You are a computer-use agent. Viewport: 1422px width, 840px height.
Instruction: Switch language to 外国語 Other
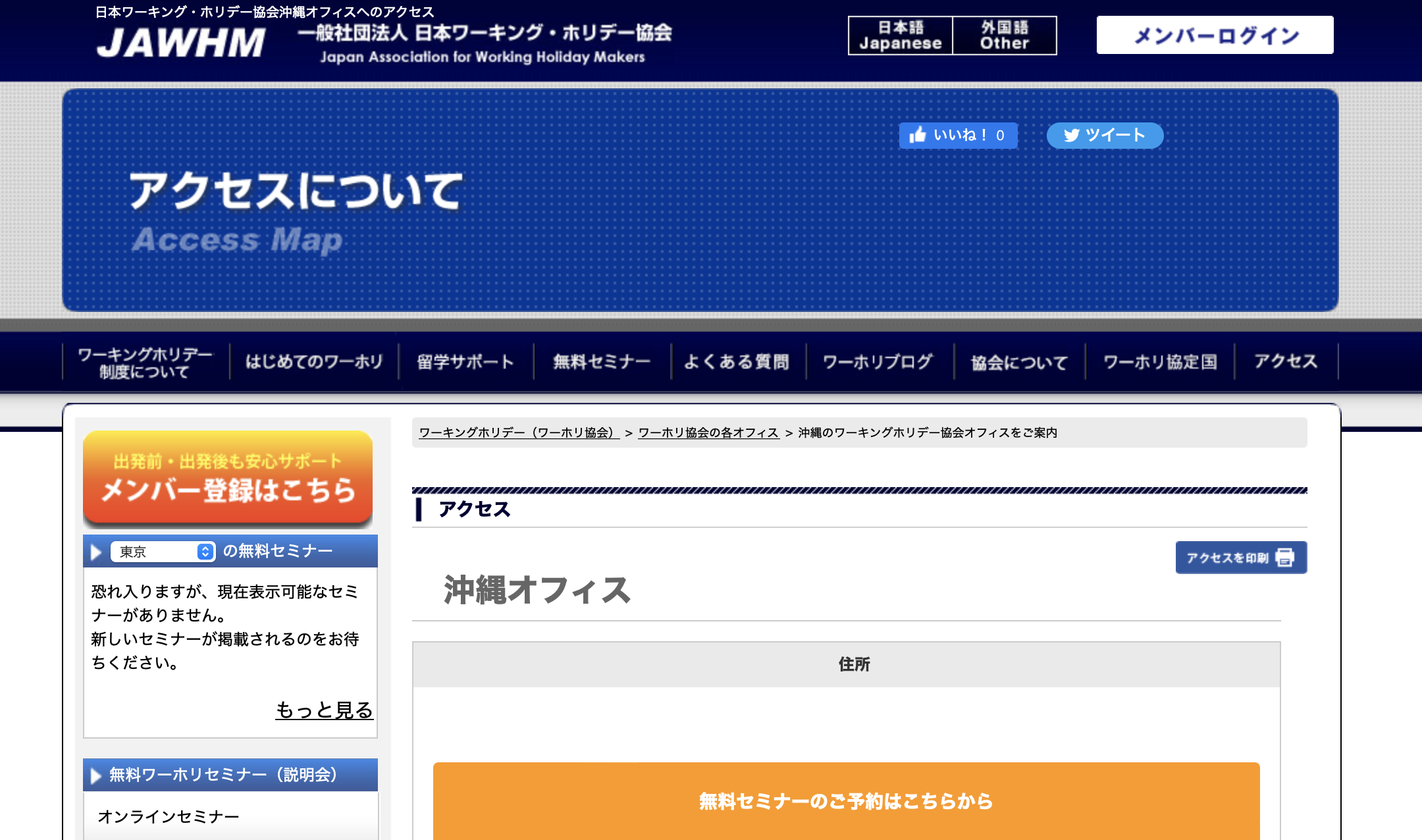pos(1004,36)
